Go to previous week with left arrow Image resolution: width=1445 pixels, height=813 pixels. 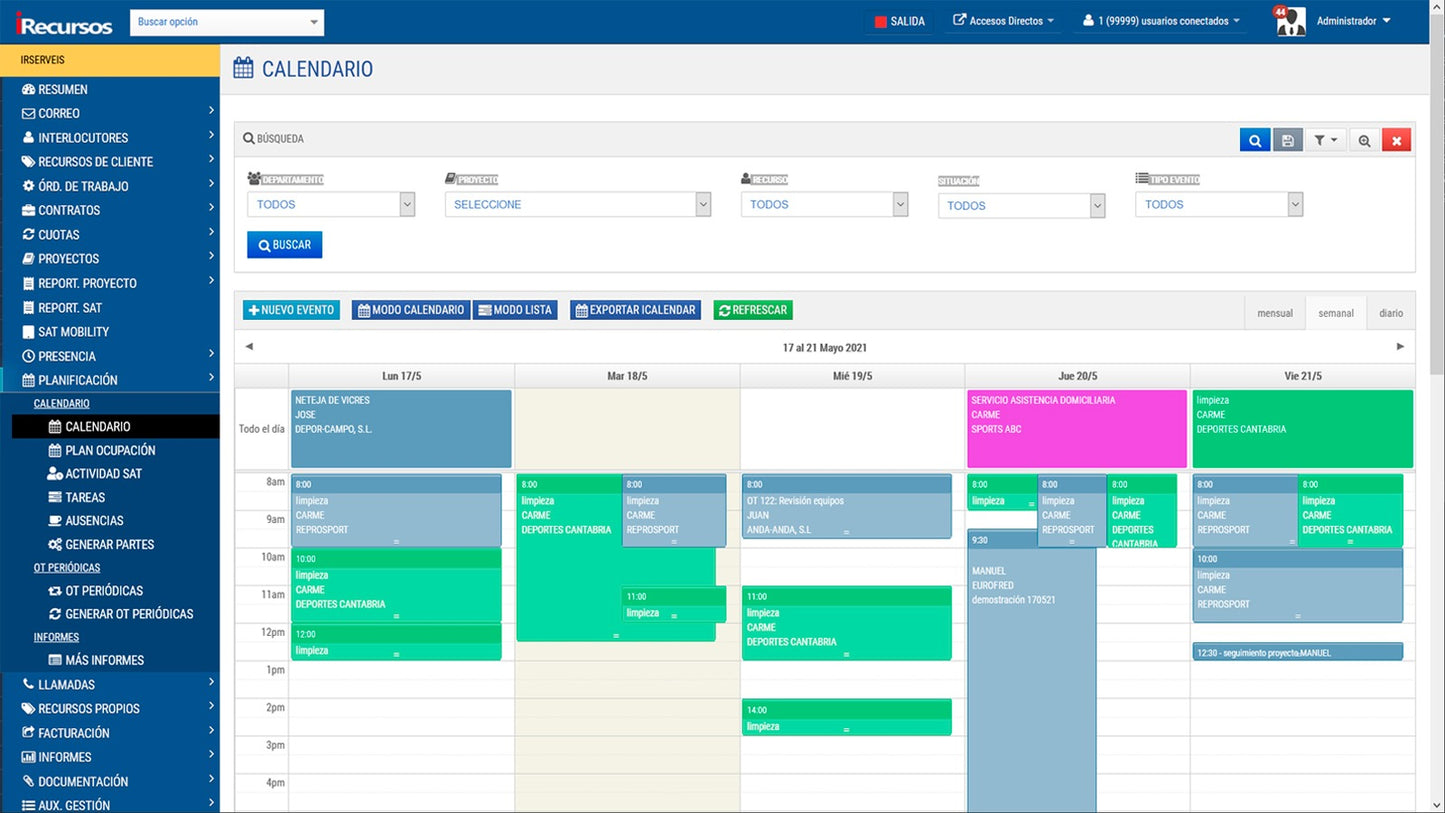249,347
